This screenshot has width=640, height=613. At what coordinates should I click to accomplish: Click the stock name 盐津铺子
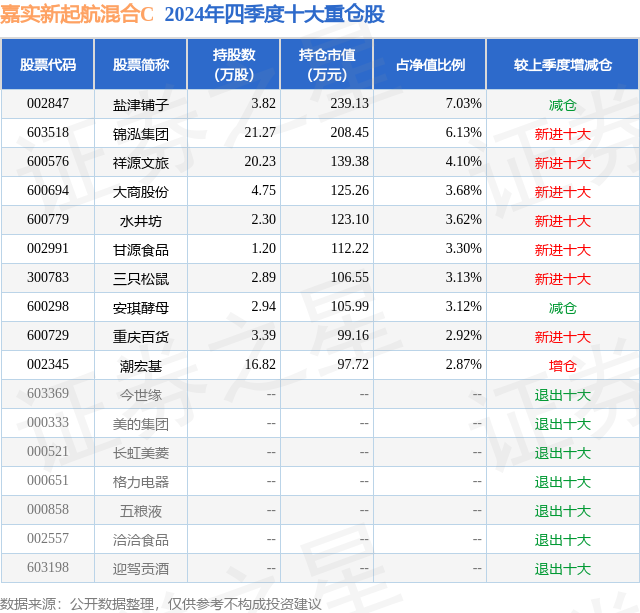(141, 105)
